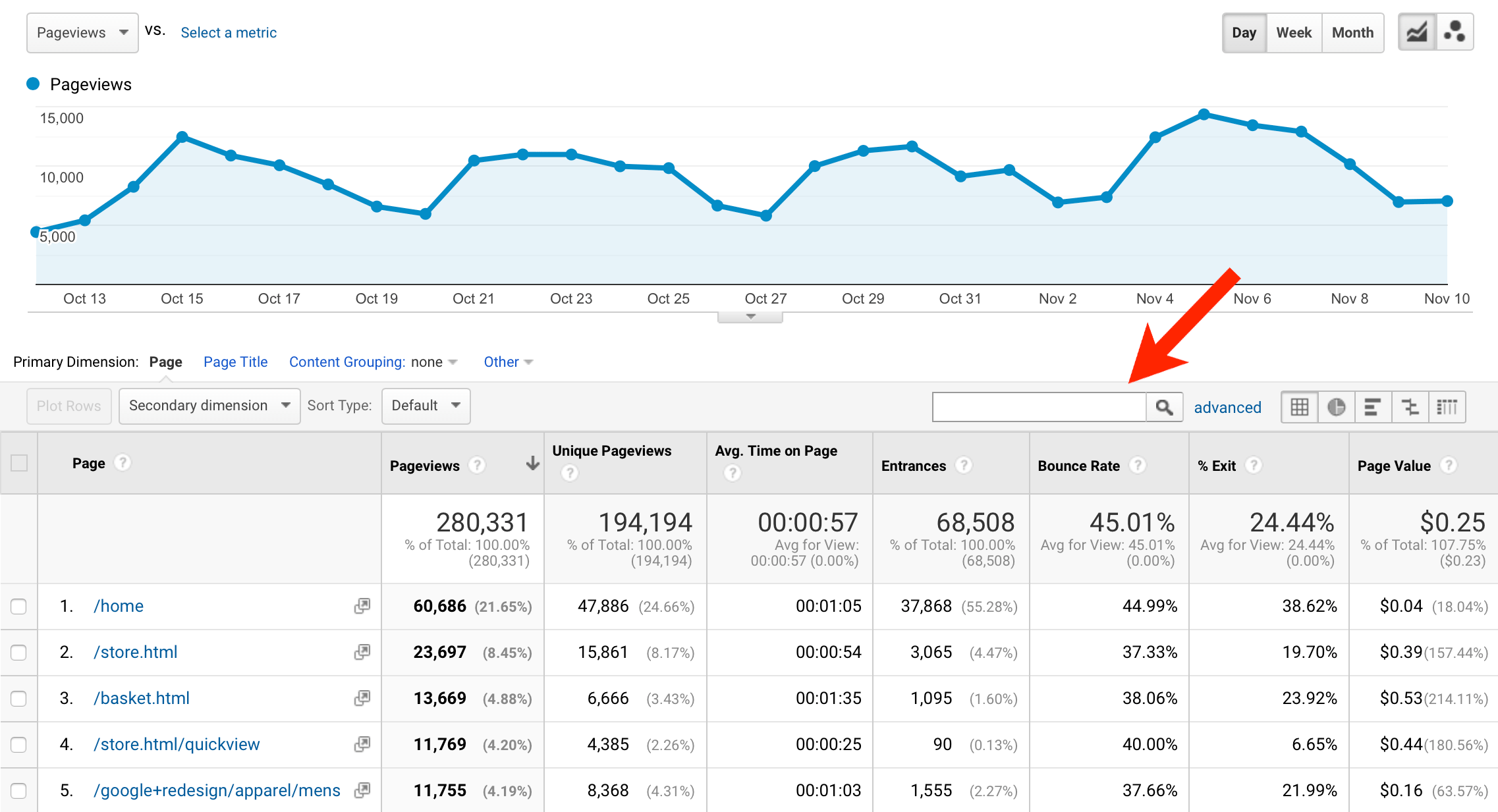The height and width of the screenshot is (812, 1498).
Task: Click the Oct 15 chart data point
Action: pyautogui.click(x=182, y=137)
